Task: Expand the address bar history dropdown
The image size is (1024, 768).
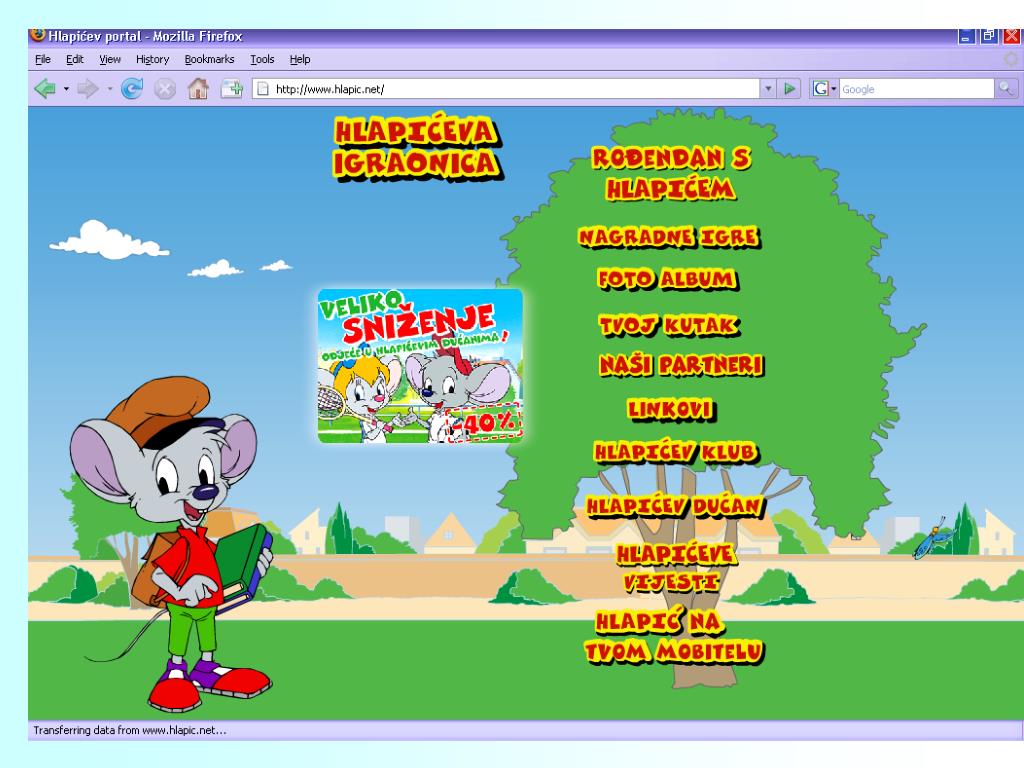Action: click(768, 89)
